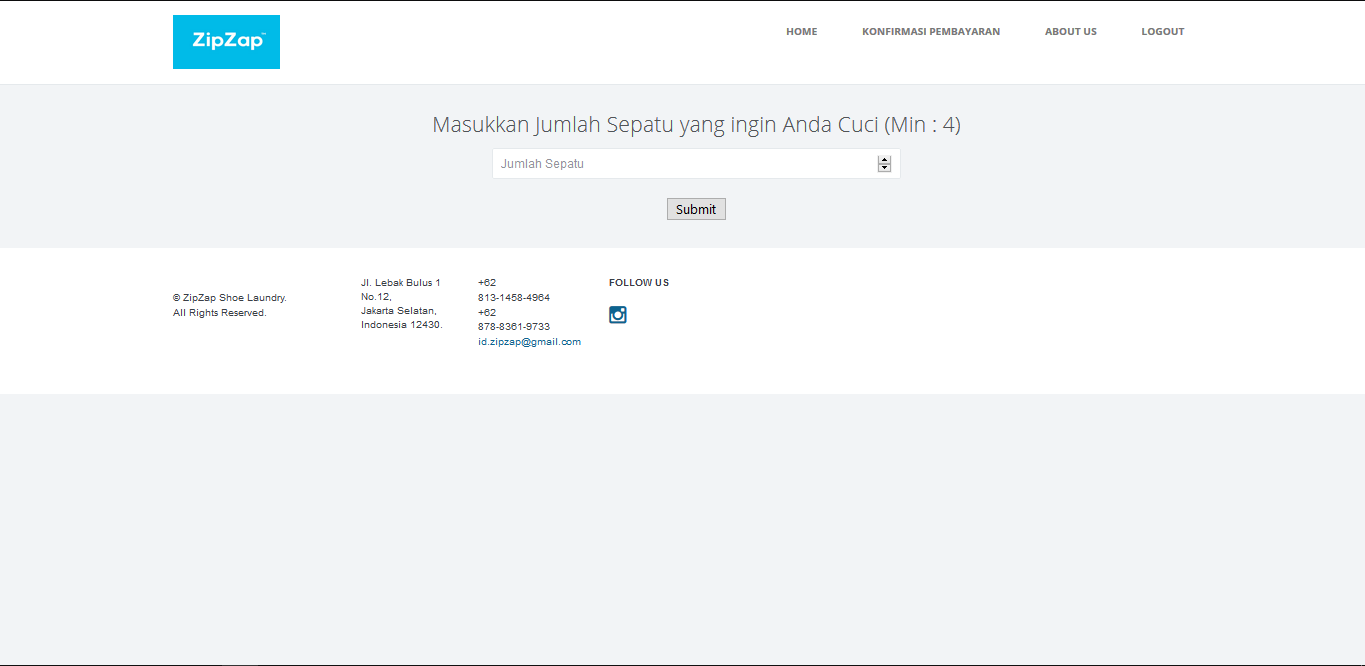Click the Masukkan Jumlah Sepatu heading

pyautogui.click(x=695, y=124)
